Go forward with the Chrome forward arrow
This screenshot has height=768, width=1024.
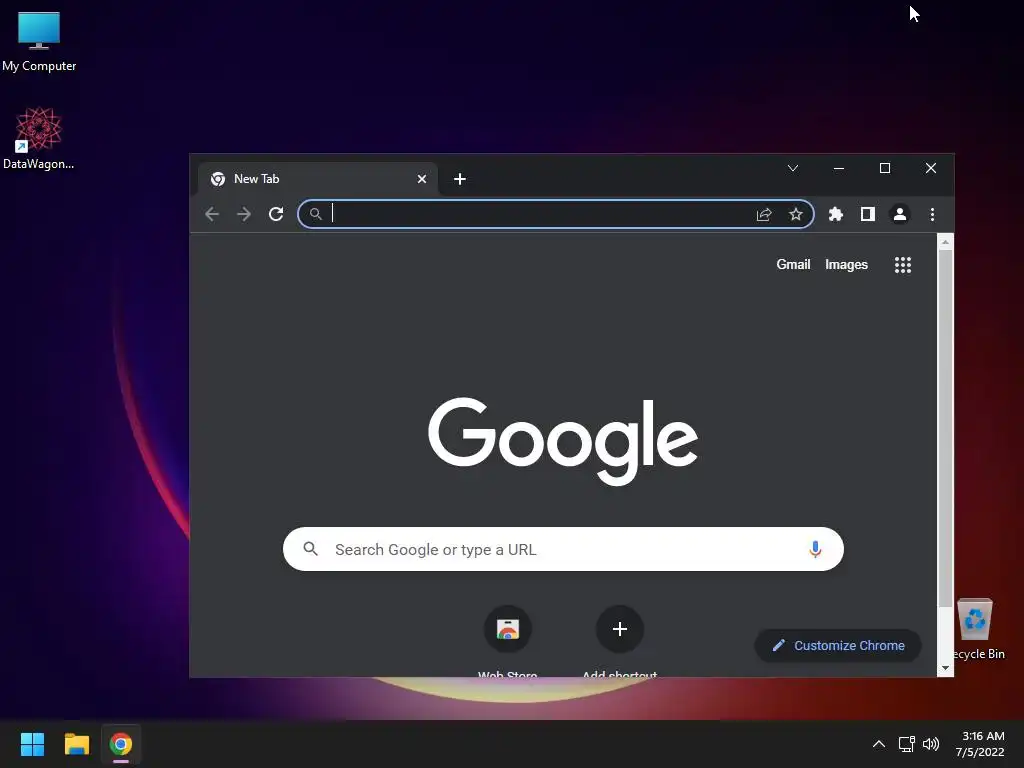(x=244, y=214)
